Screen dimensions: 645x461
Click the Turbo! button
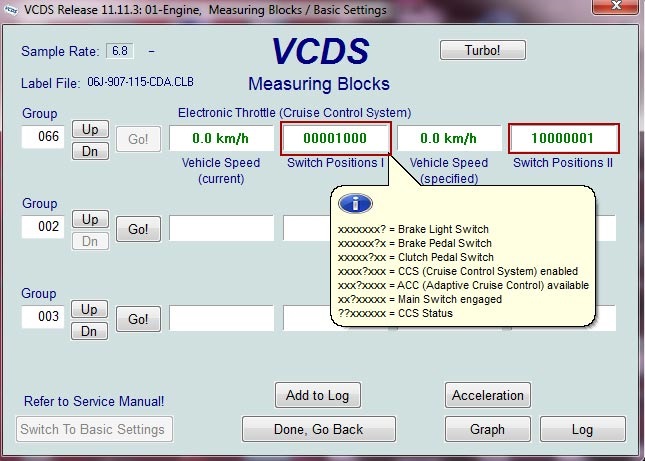(x=483, y=50)
